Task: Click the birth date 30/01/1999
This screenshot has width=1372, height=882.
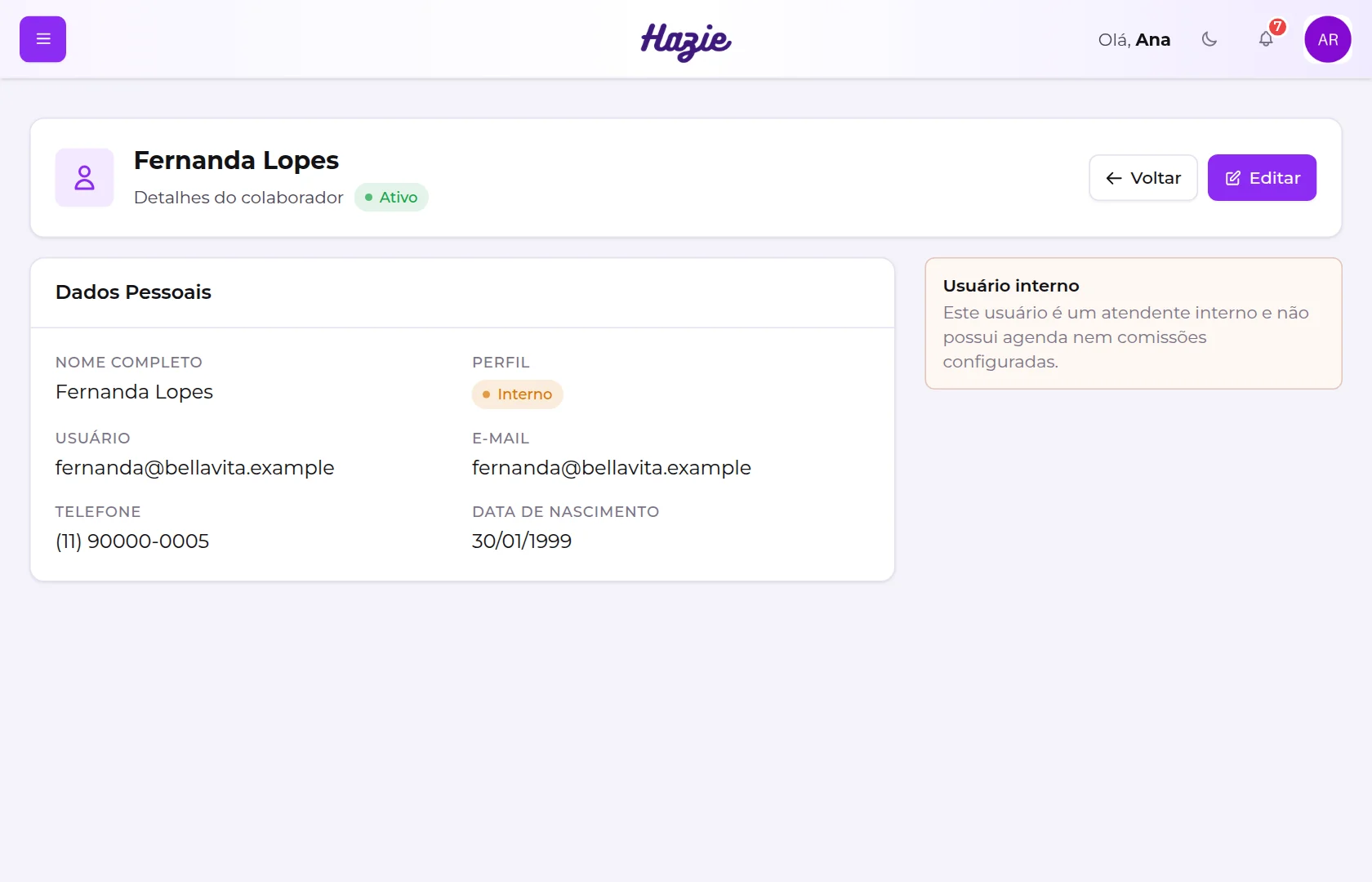Action: [x=522, y=541]
